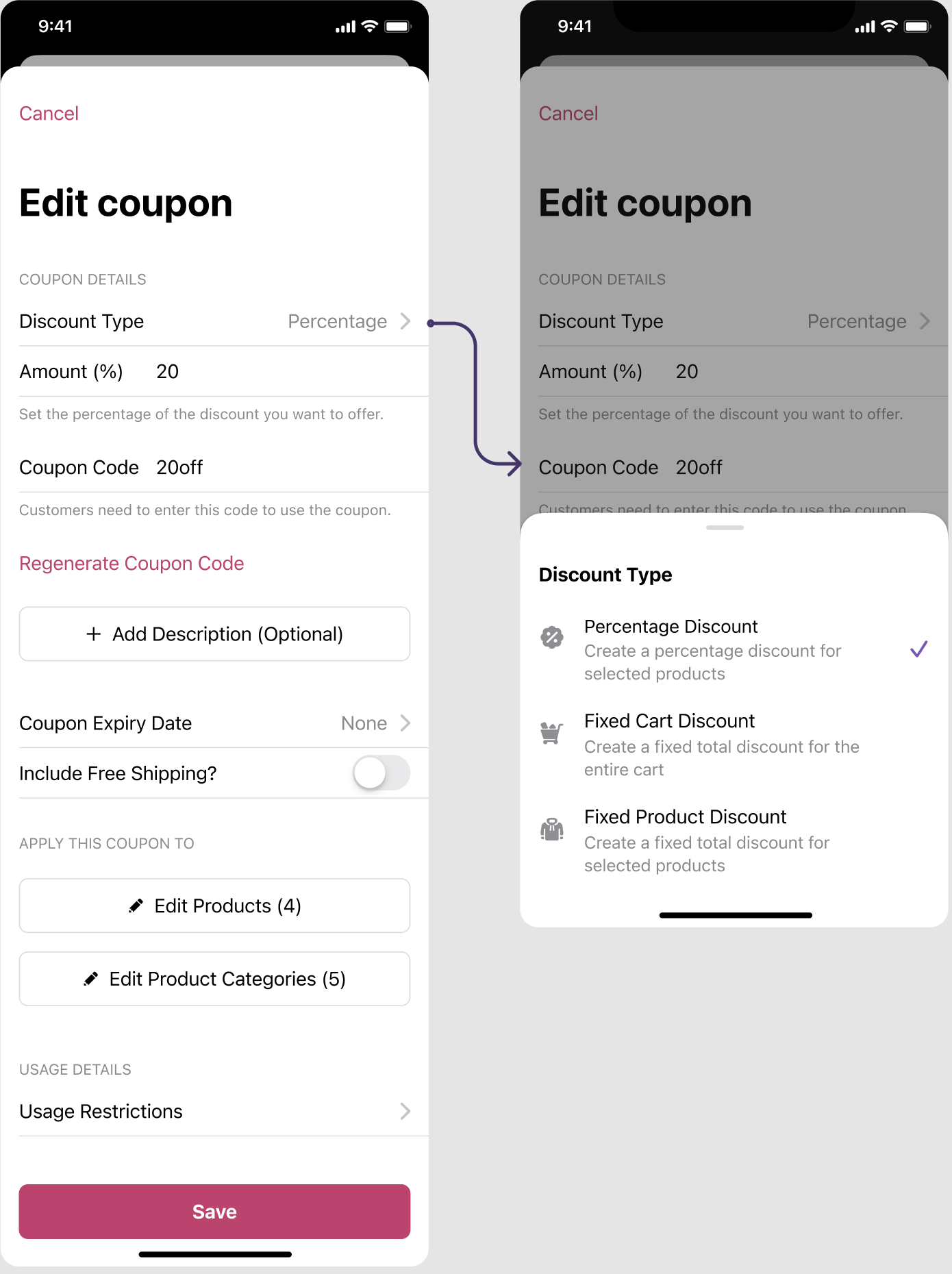Screen dimensions: 952x1274
Task: Click the hoodie icon beside Fixed Product Discount
Action: click(x=551, y=829)
